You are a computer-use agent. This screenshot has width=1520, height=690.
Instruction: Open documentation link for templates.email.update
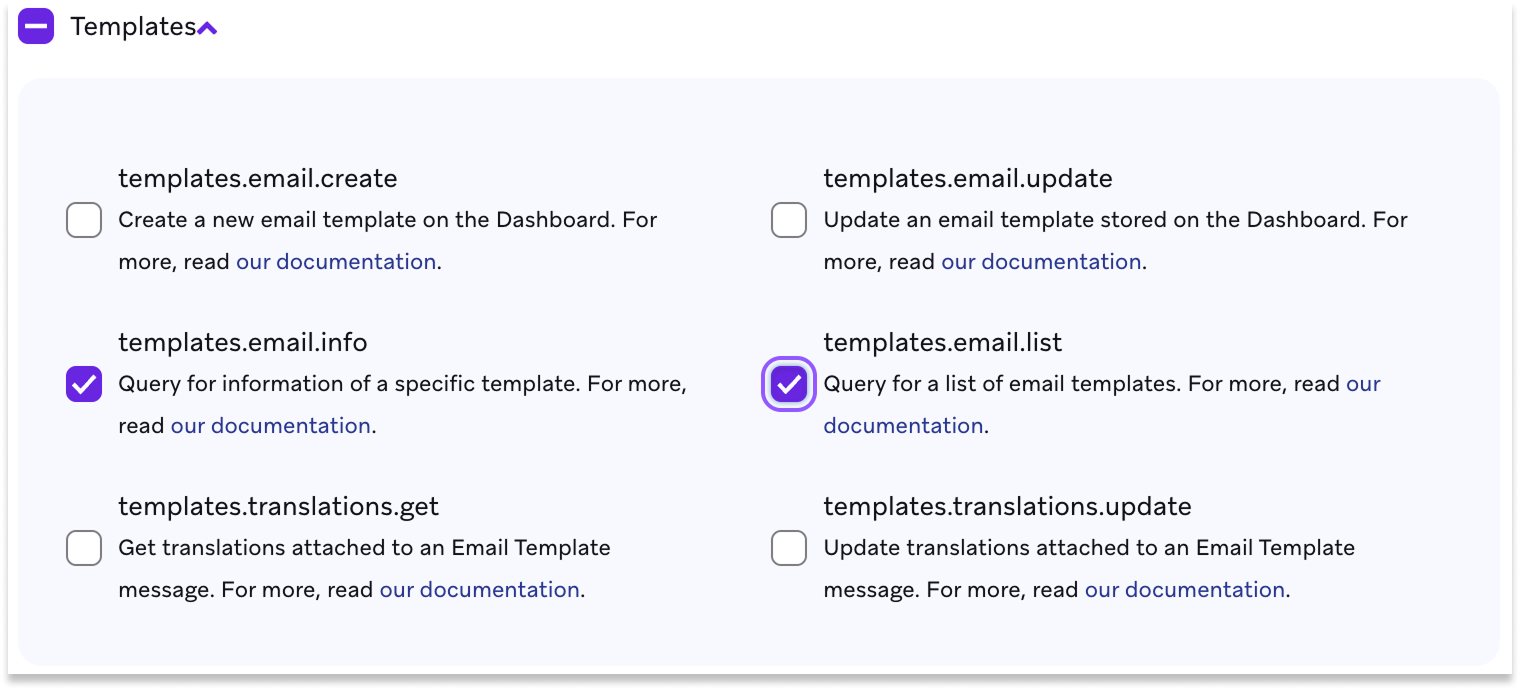click(1041, 262)
